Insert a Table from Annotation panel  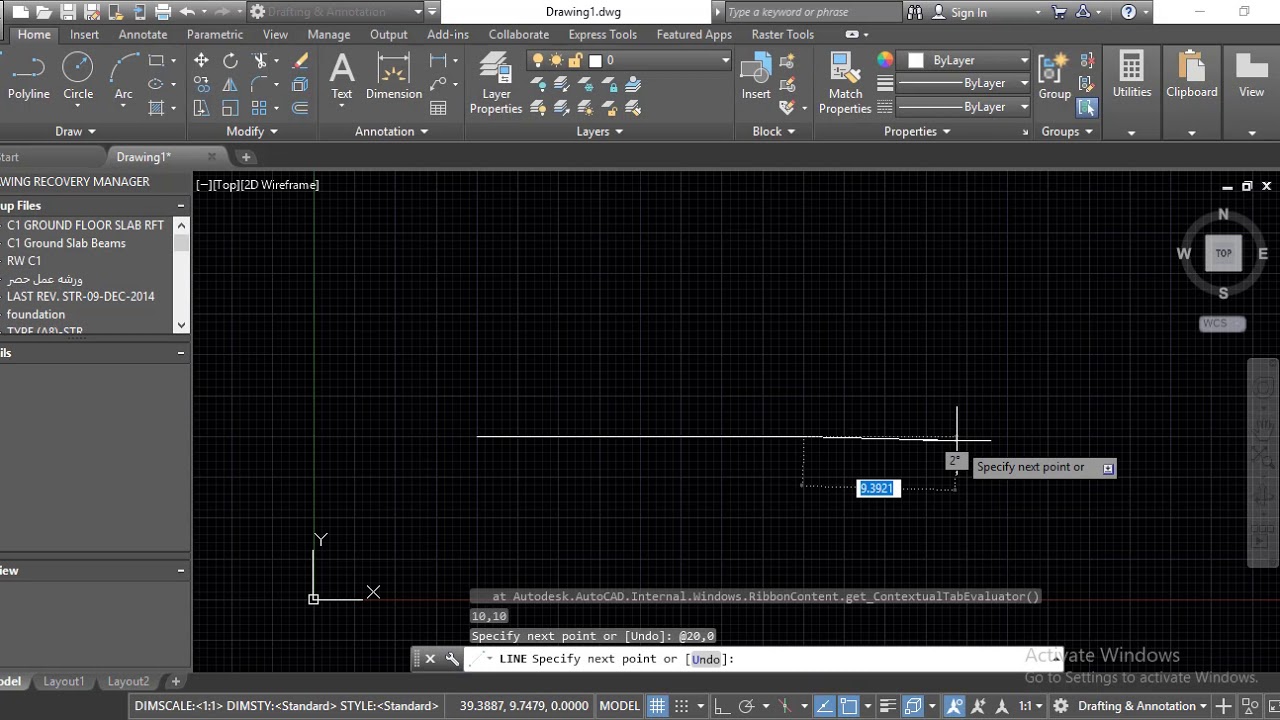(438, 108)
